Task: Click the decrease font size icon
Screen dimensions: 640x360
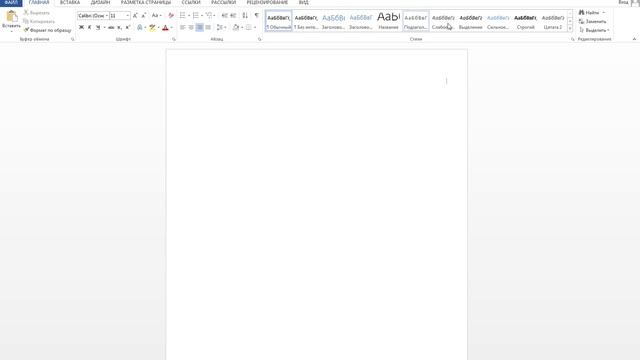Action: click(144, 16)
